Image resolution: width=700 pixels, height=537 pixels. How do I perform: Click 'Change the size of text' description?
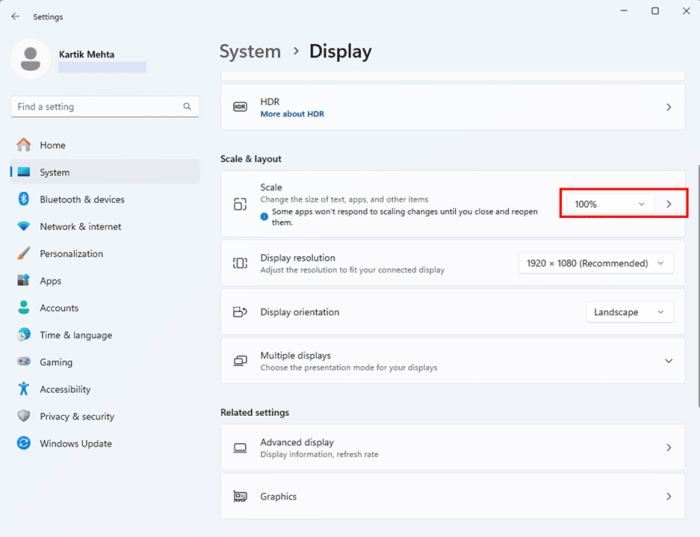344,199
